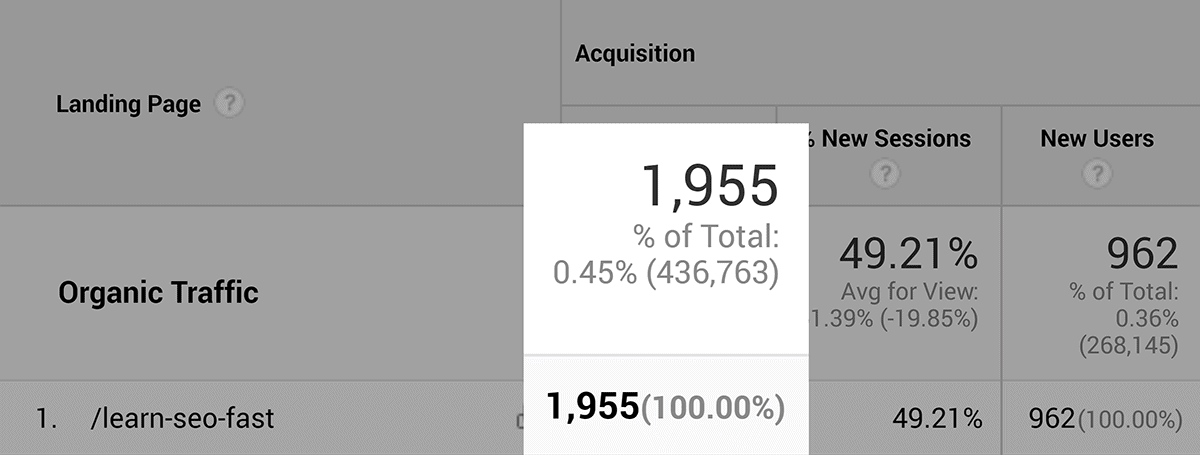Select row number 1 in table
1200x455 pixels.
(45, 418)
